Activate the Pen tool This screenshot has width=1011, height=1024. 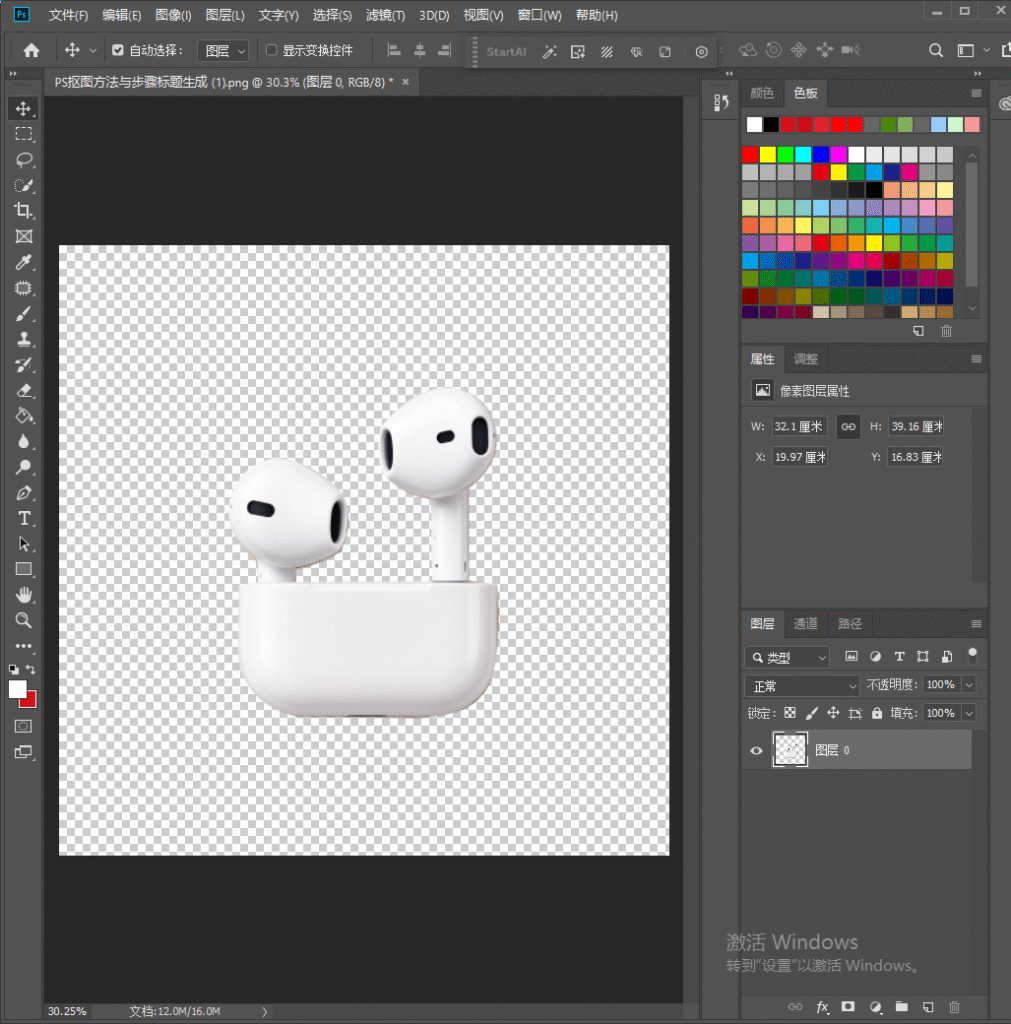point(24,493)
